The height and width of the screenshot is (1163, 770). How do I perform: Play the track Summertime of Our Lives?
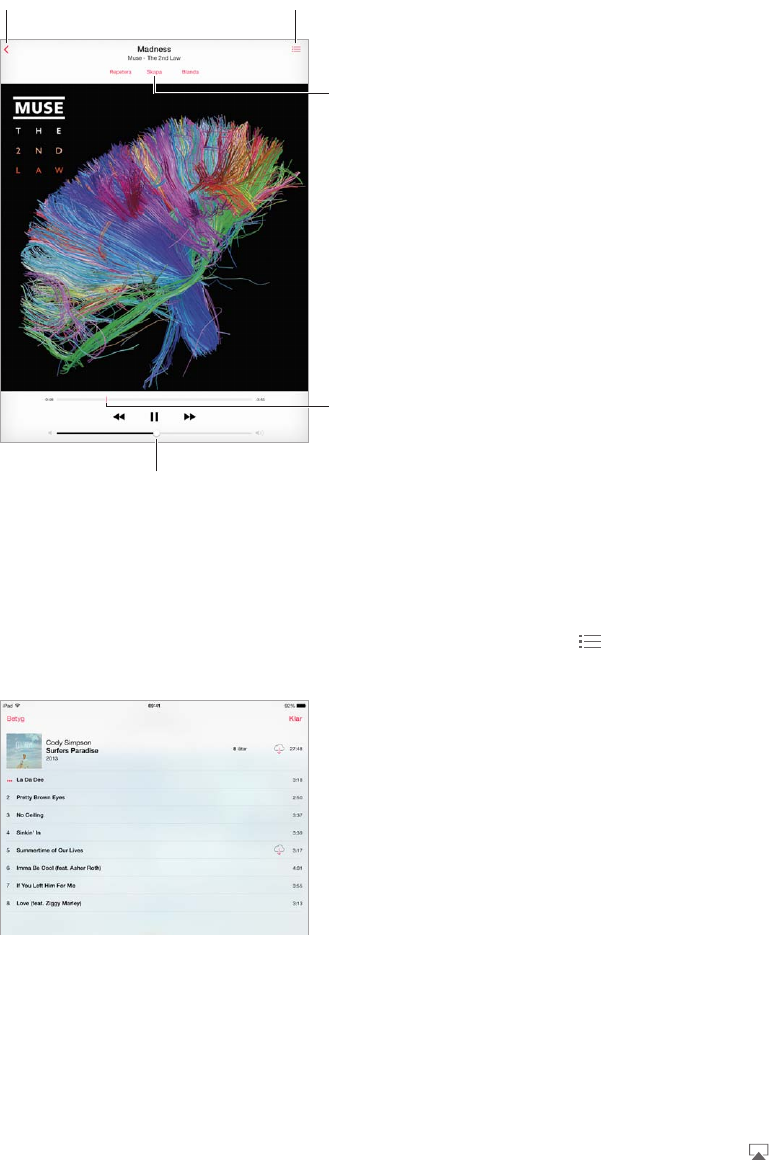tap(154, 850)
